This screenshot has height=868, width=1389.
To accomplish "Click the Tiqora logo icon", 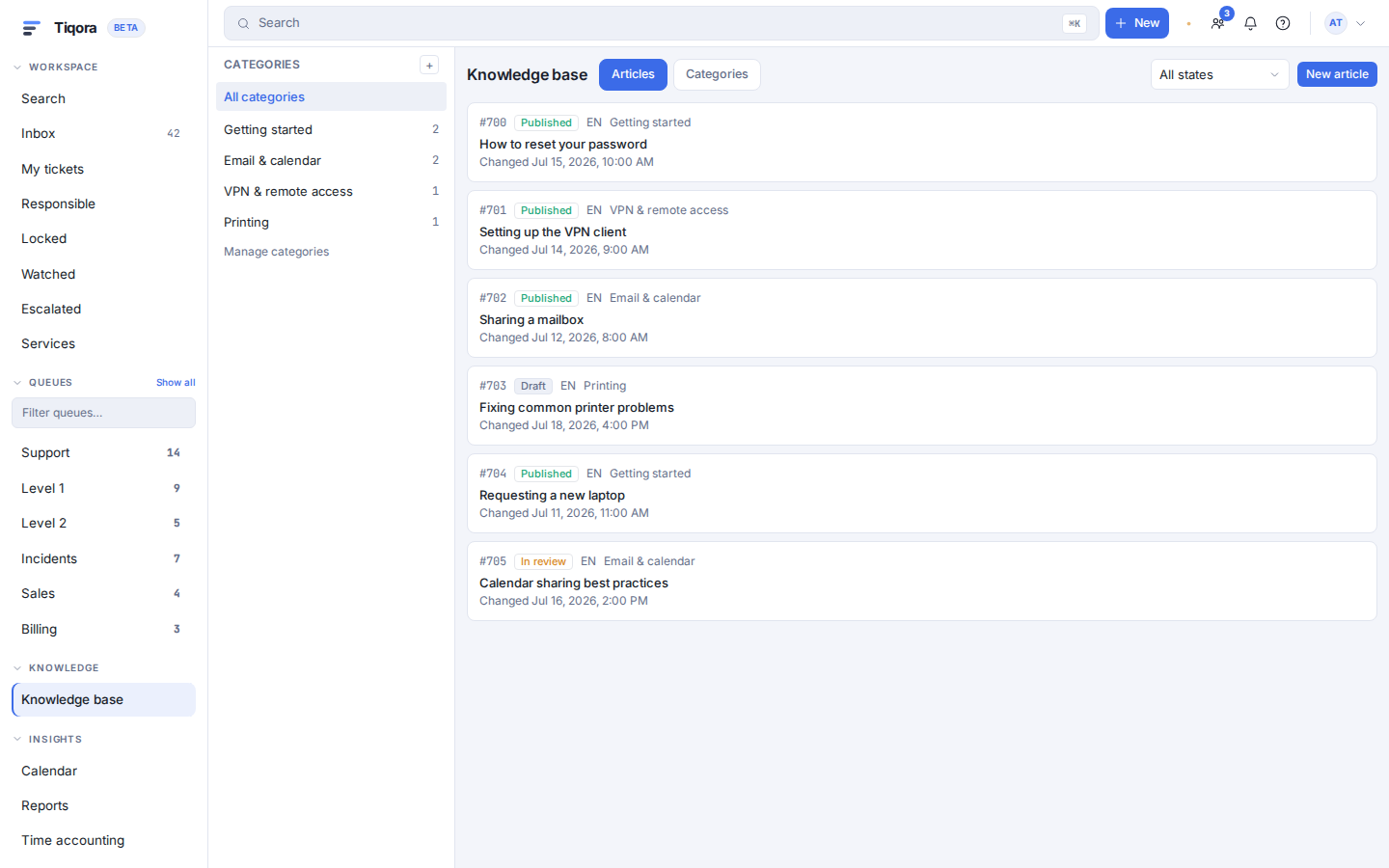I will coord(31,28).
